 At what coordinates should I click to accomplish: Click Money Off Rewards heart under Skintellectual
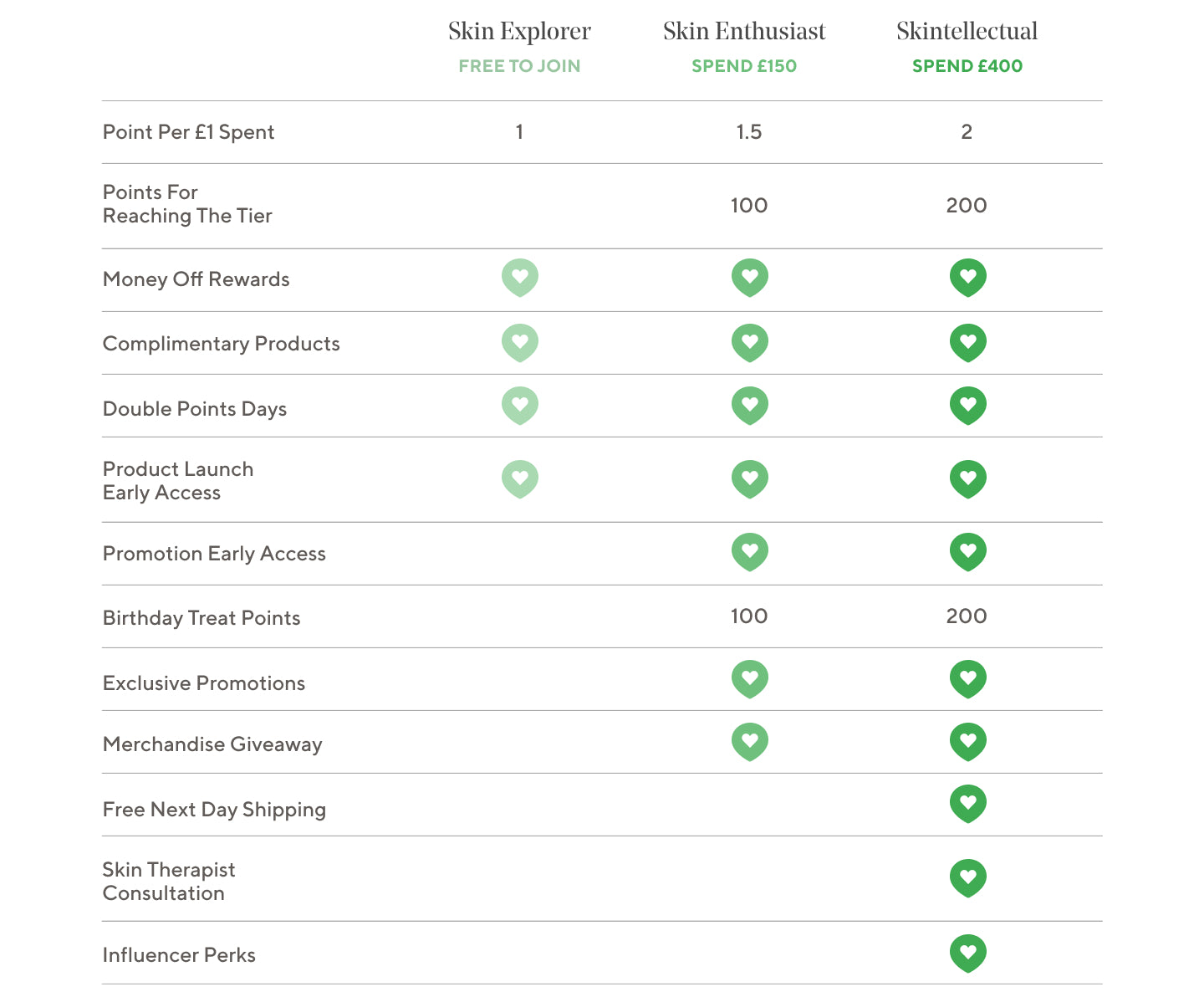[968, 278]
